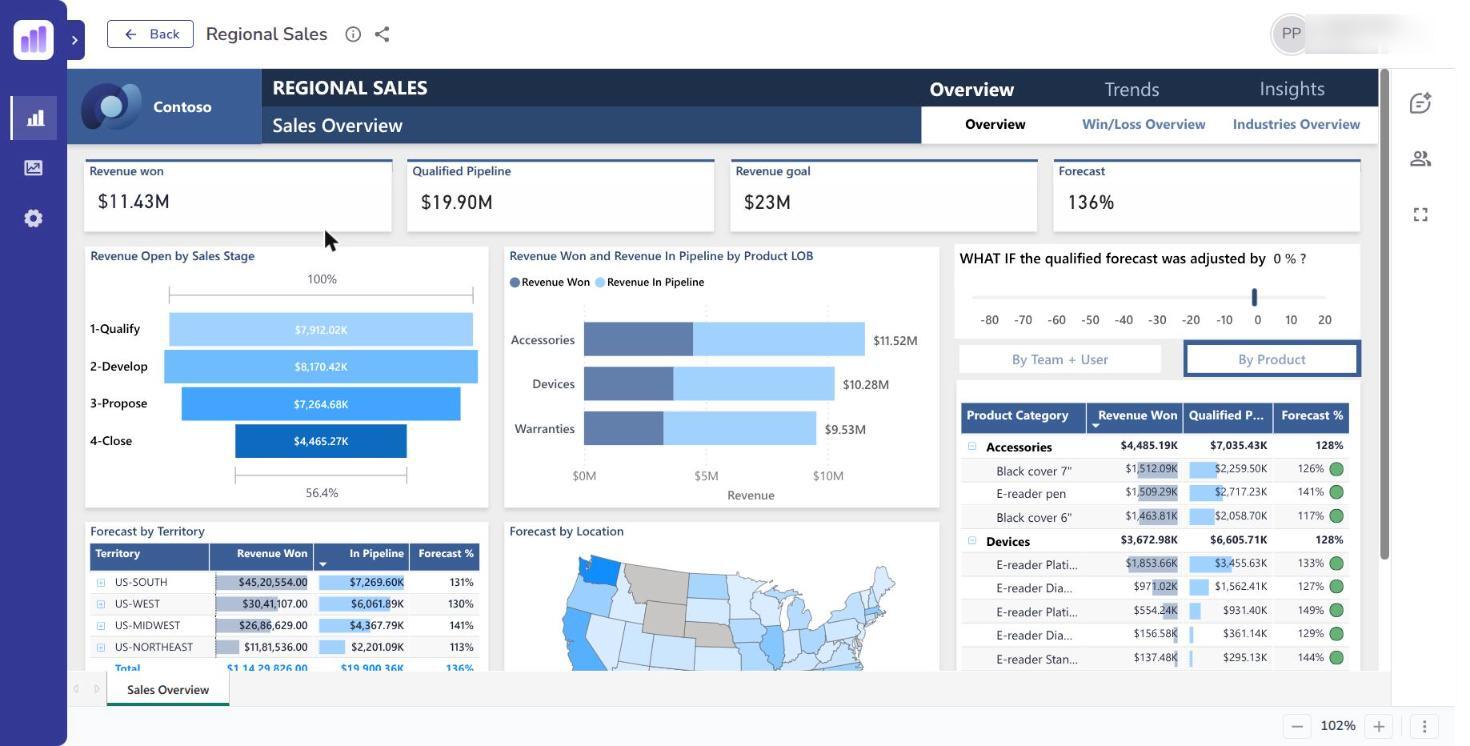Collapse the Accessories product category row
The height and width of the screenshot is (746, 1470).
[972, 447]
